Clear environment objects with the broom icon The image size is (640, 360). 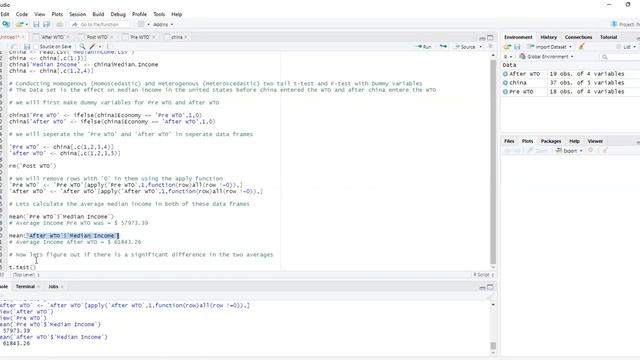click(x=582, y=47)
